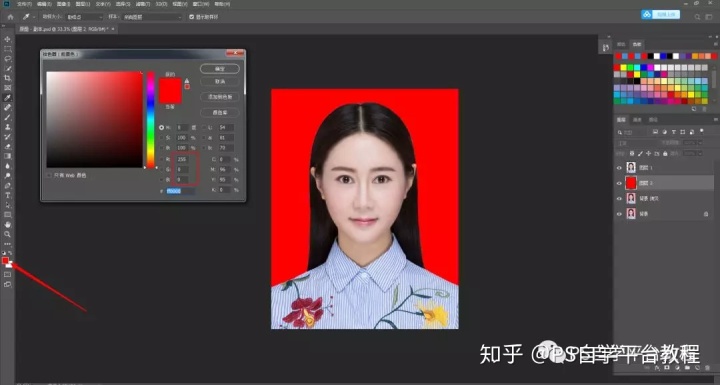
Task: Open the 3D menu
Action: [161, 4]
